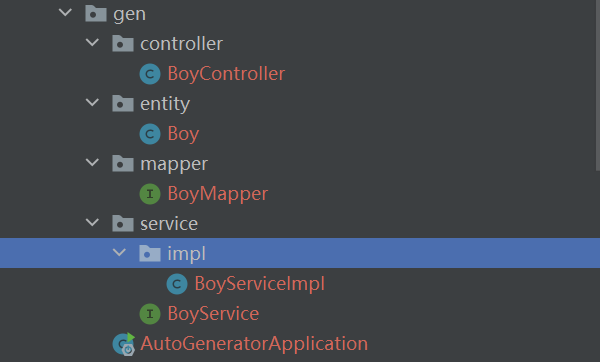The image size is (600, 362).
Task: Select the BoyMapper file name
Action: coord(218,194)
